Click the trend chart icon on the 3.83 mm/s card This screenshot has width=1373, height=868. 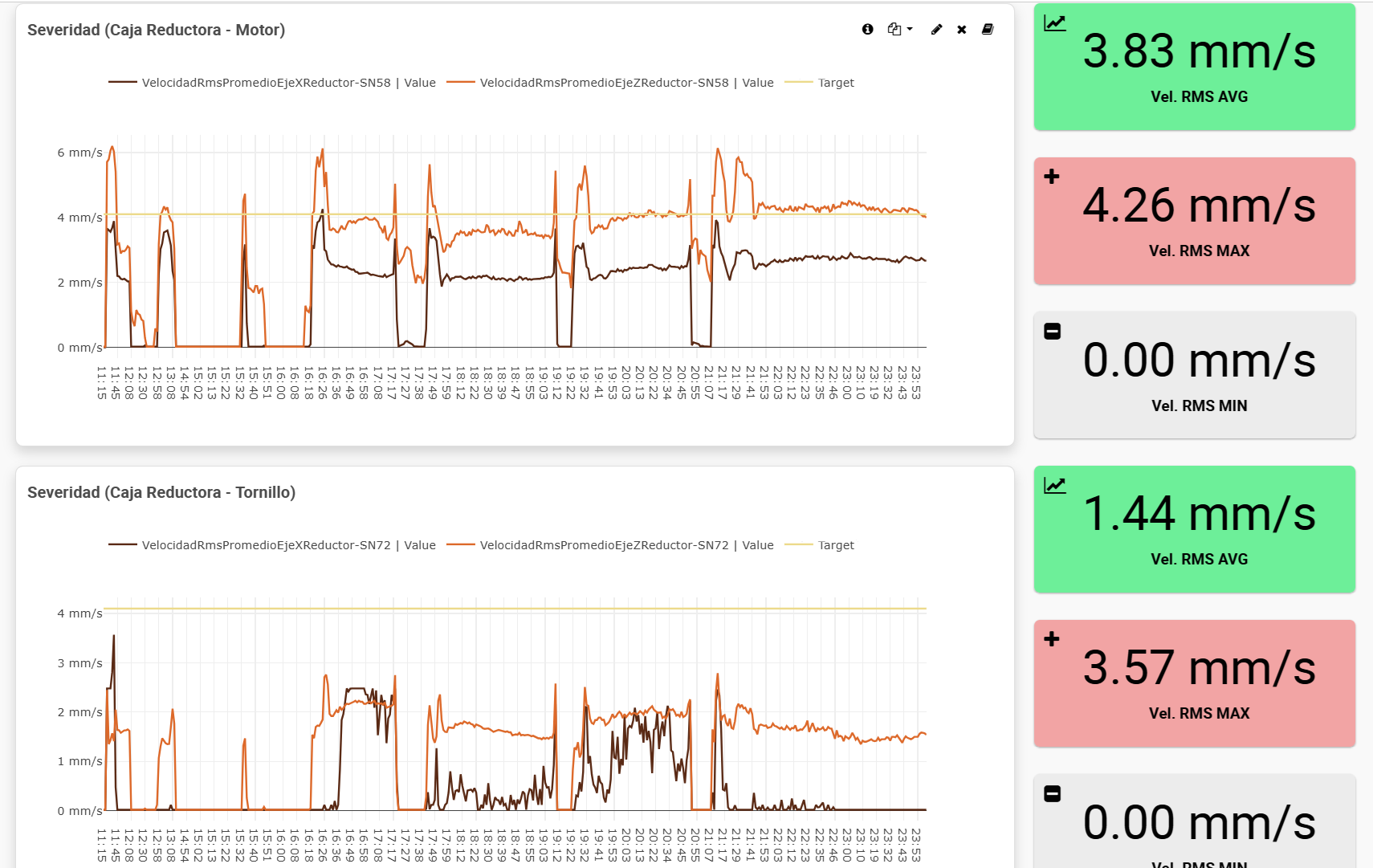pyautogui.click(x=1054, y=23)
